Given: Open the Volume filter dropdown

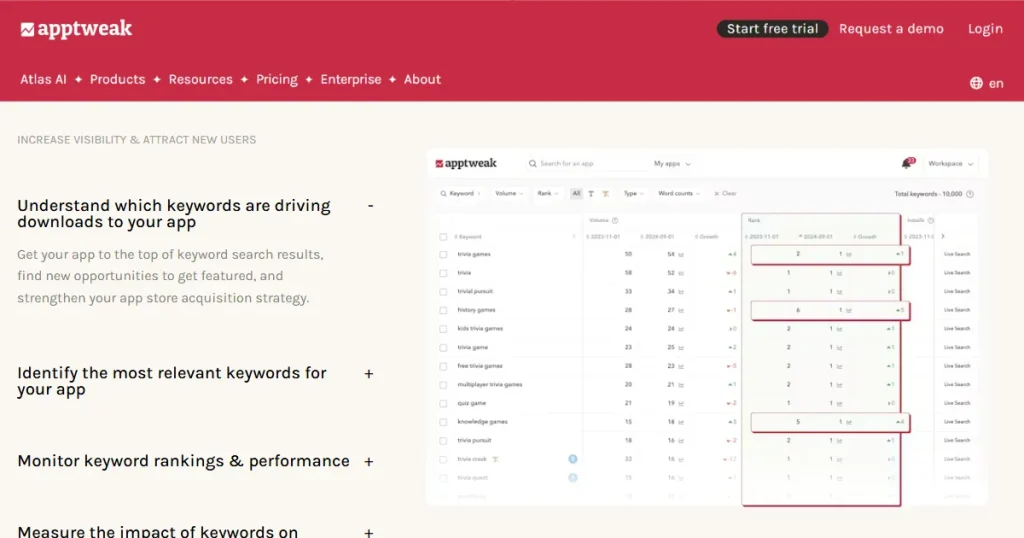Looking at the screenshot, I should pos(509,194).
